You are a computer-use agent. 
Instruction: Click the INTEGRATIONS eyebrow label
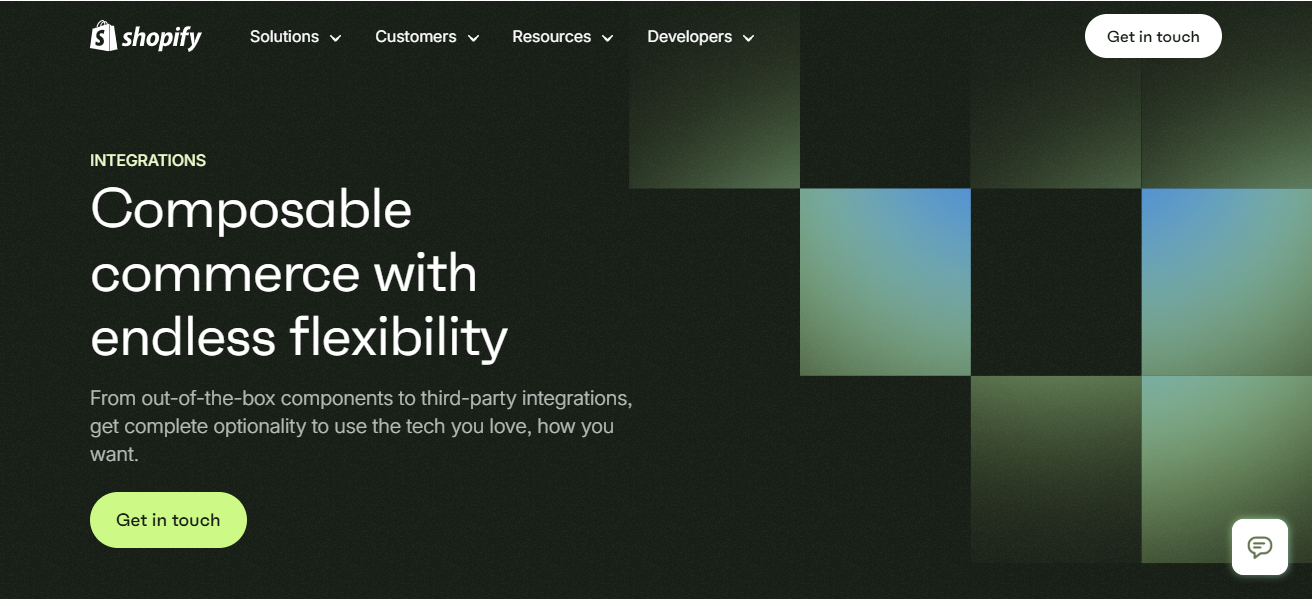tap(148, 160)
